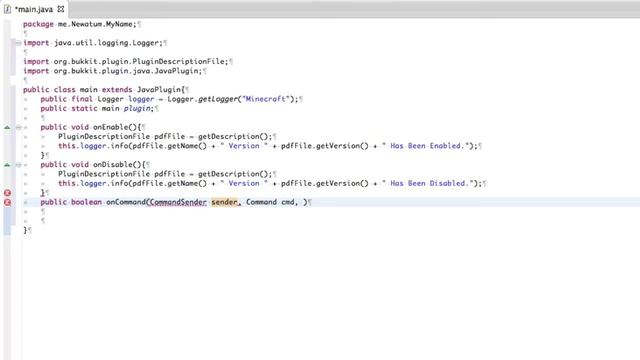640x360 pixels.
Task: Click org.bukkit.plugin.PluginDescriptionFile import text
Action: click(139, 61)
